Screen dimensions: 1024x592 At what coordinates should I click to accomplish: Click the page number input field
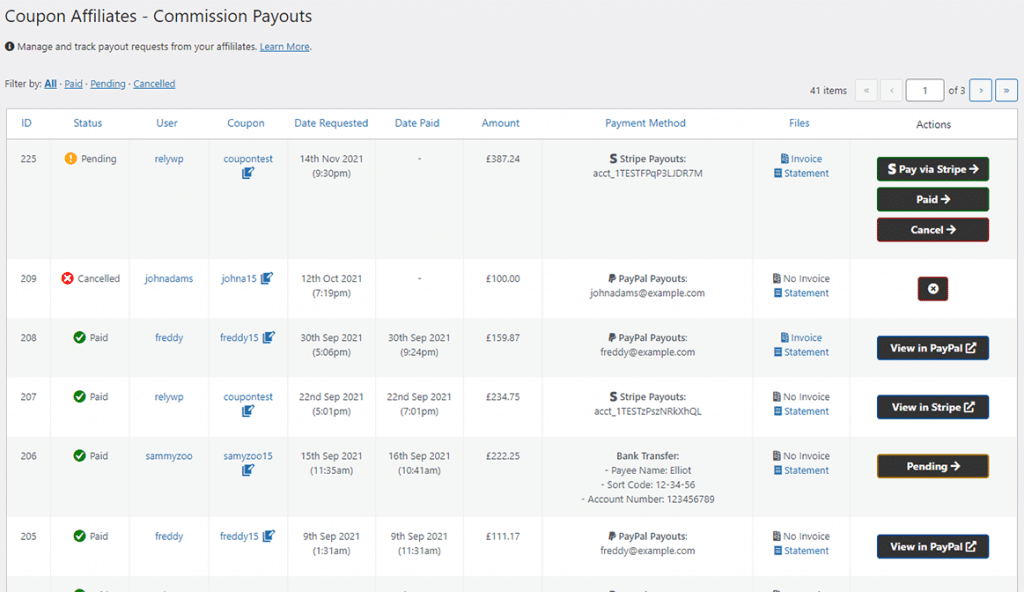coord(924,90)
